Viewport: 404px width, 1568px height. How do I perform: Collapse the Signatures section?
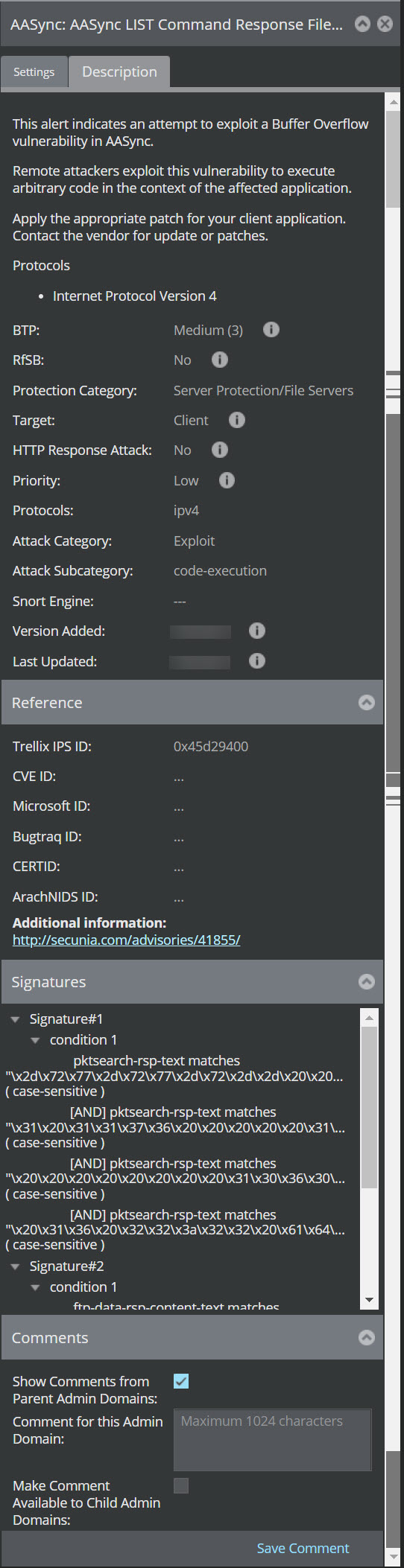[x=366, y=981]
